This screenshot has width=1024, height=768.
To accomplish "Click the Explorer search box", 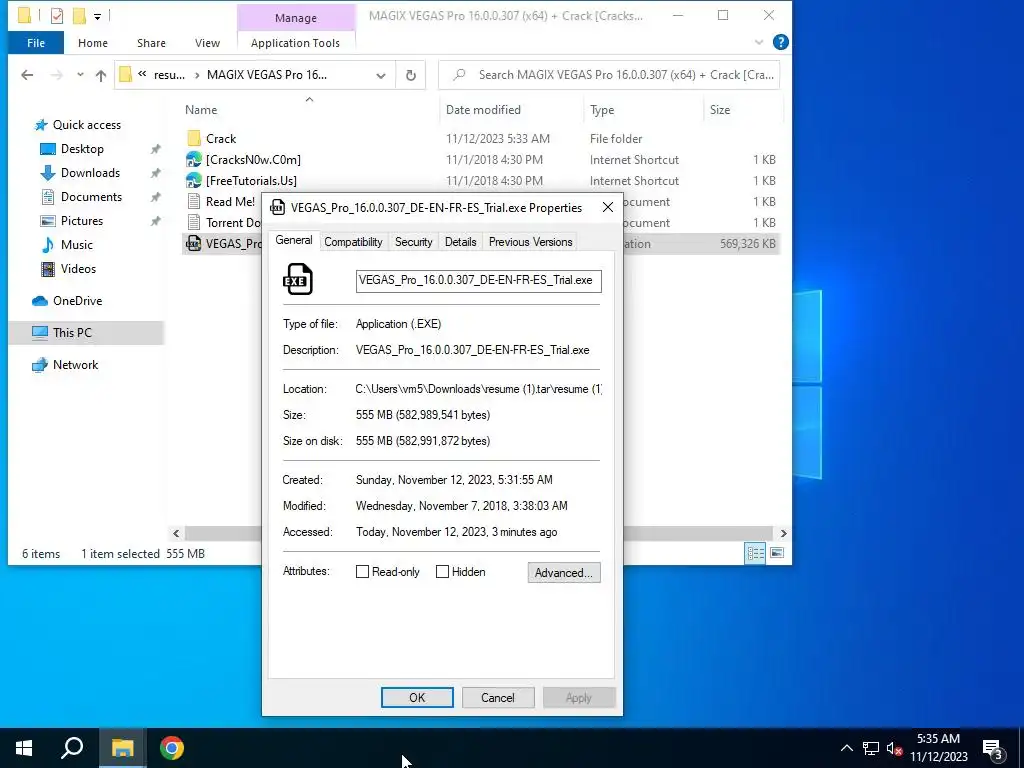I will pyautogui.click(x=609, y=75).
